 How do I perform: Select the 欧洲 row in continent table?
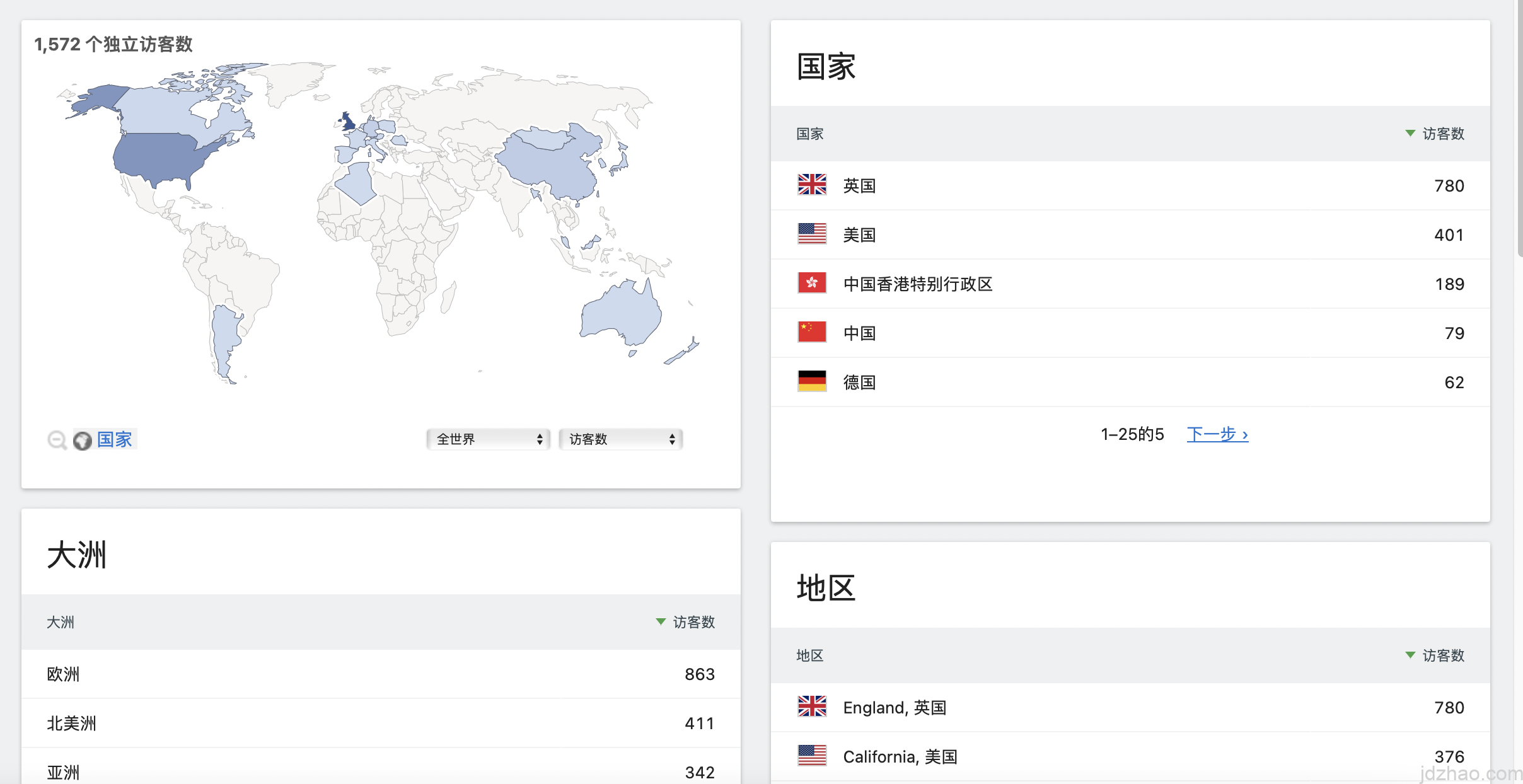(x=63, y=674)
